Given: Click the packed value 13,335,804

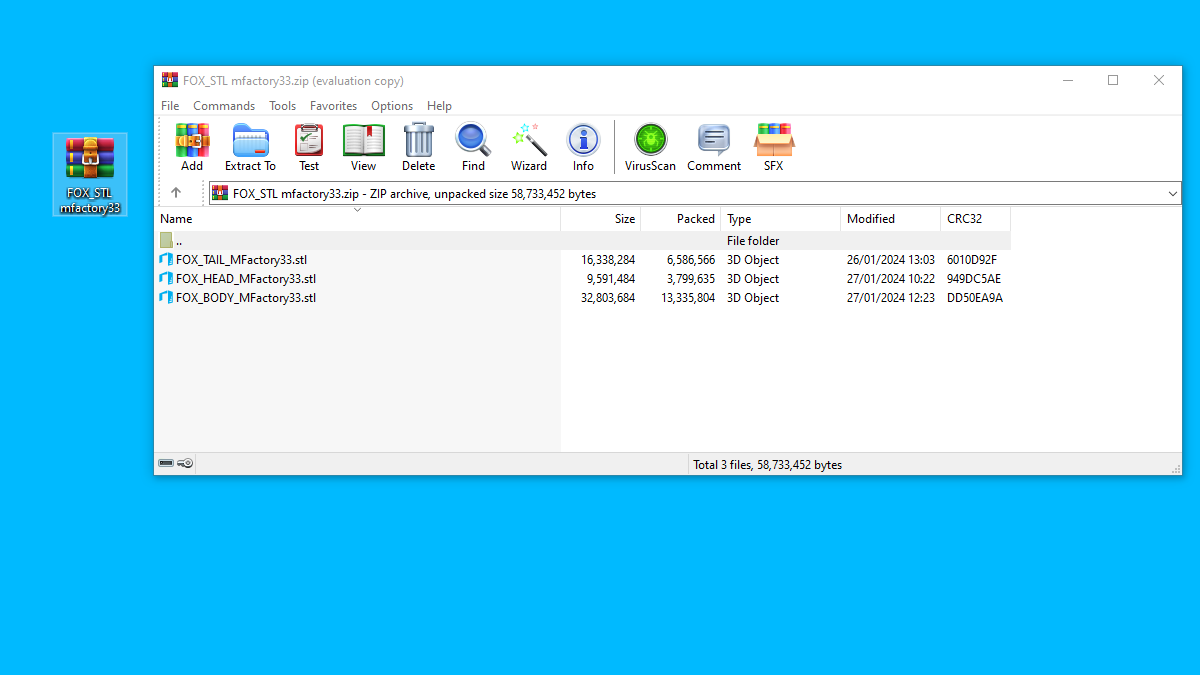Looking at the screenshot, I should click(x=688, y=298).
